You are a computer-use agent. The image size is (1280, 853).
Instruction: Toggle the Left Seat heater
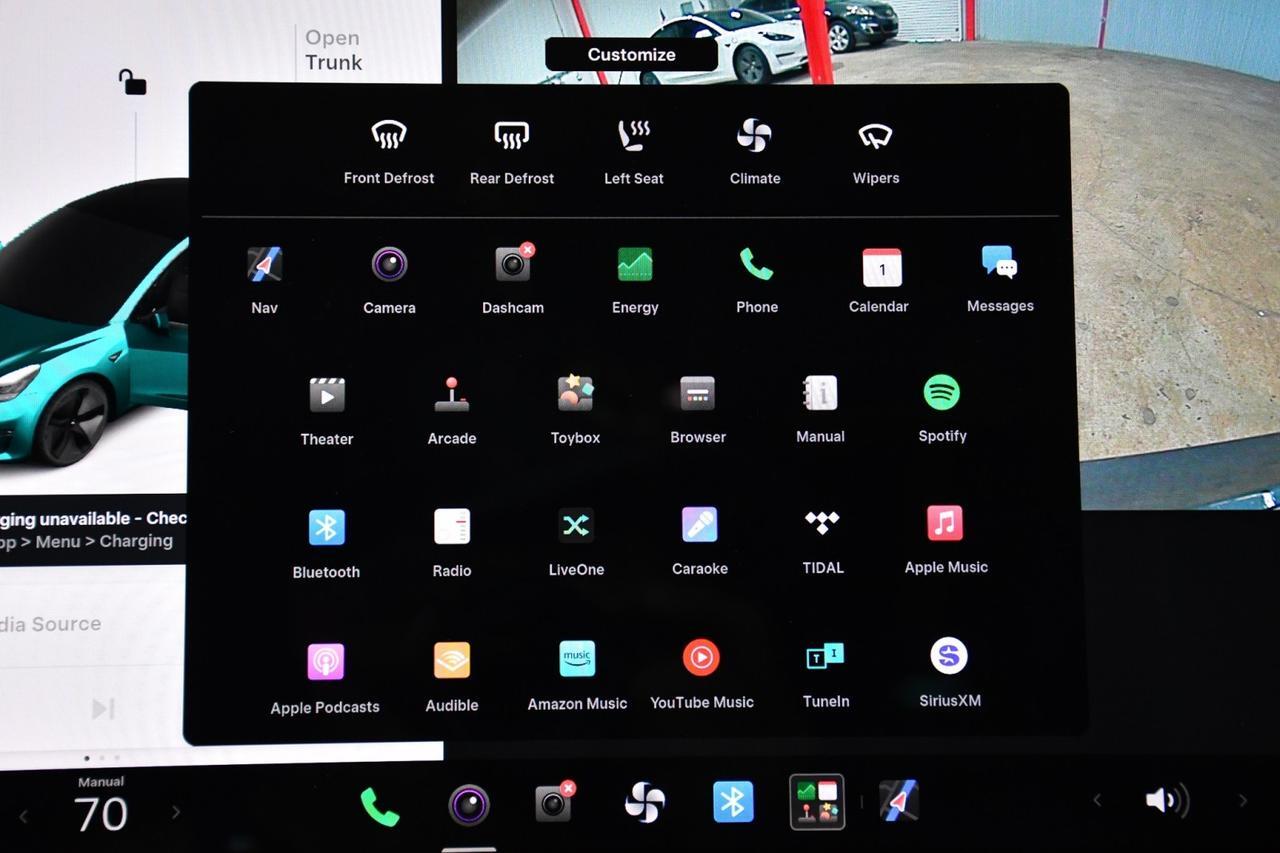click(634, 153)
